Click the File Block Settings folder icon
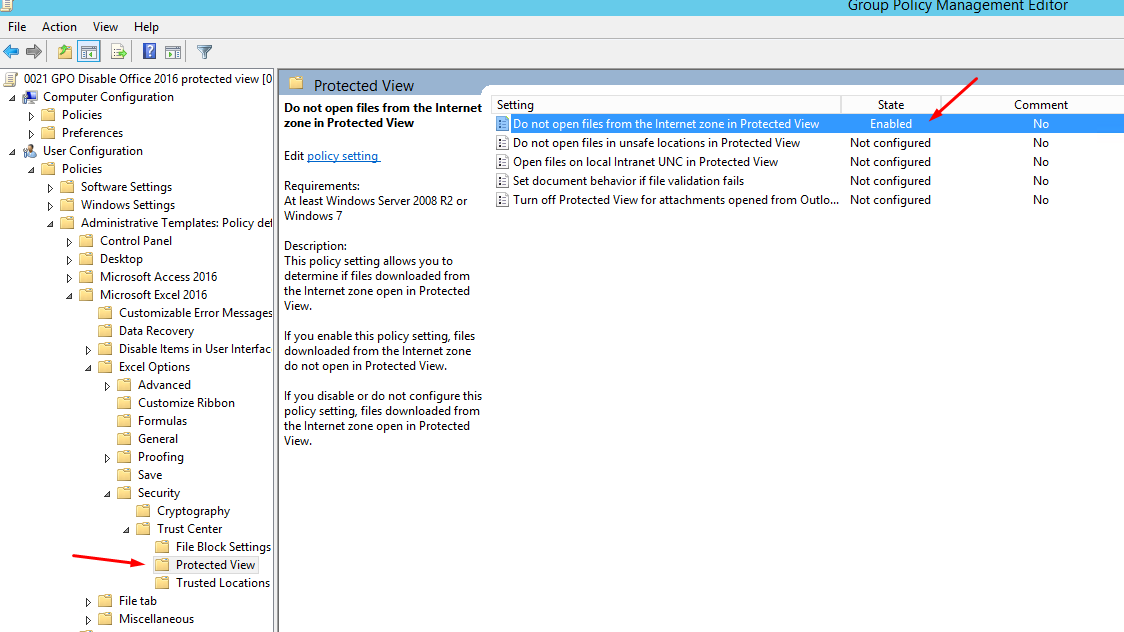 163,547
